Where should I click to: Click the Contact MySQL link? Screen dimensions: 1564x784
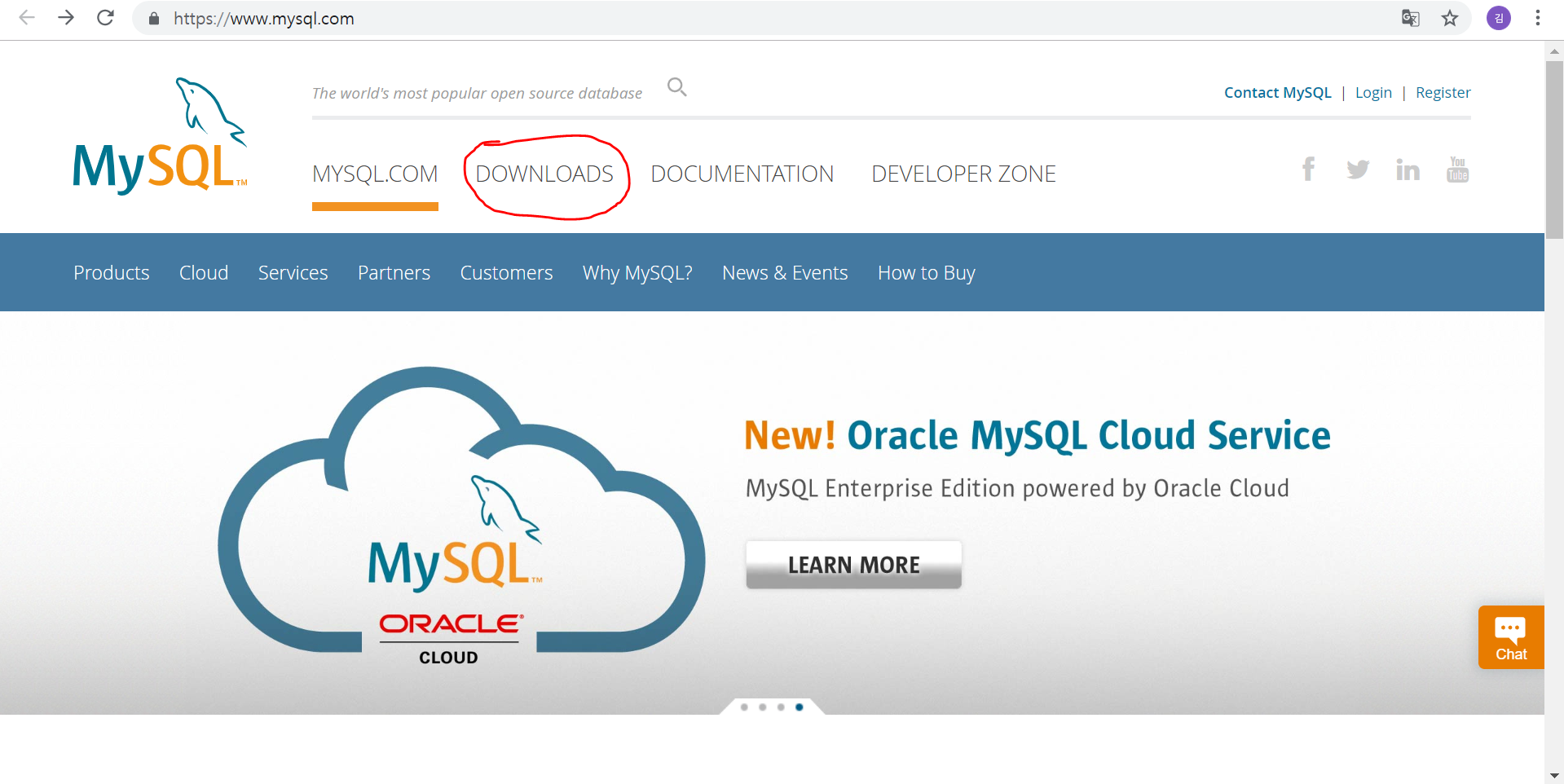(x=1278, y=93)
